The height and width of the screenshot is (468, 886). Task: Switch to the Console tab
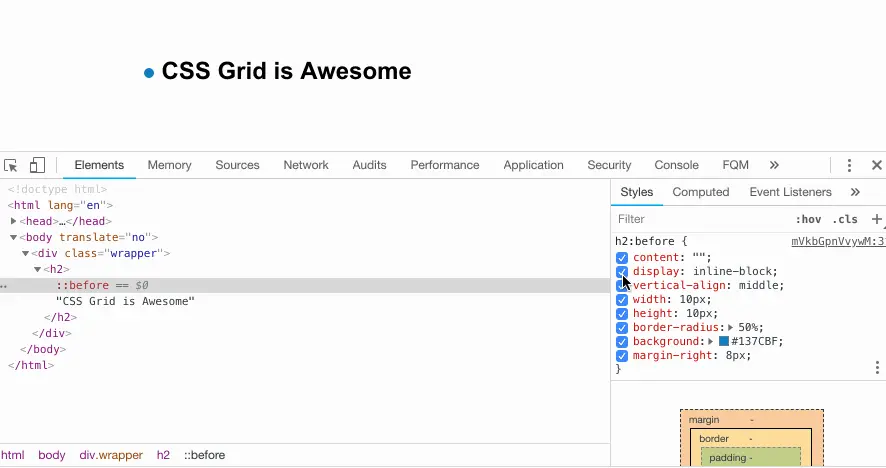pyautogui.click(x=676, y=165)
